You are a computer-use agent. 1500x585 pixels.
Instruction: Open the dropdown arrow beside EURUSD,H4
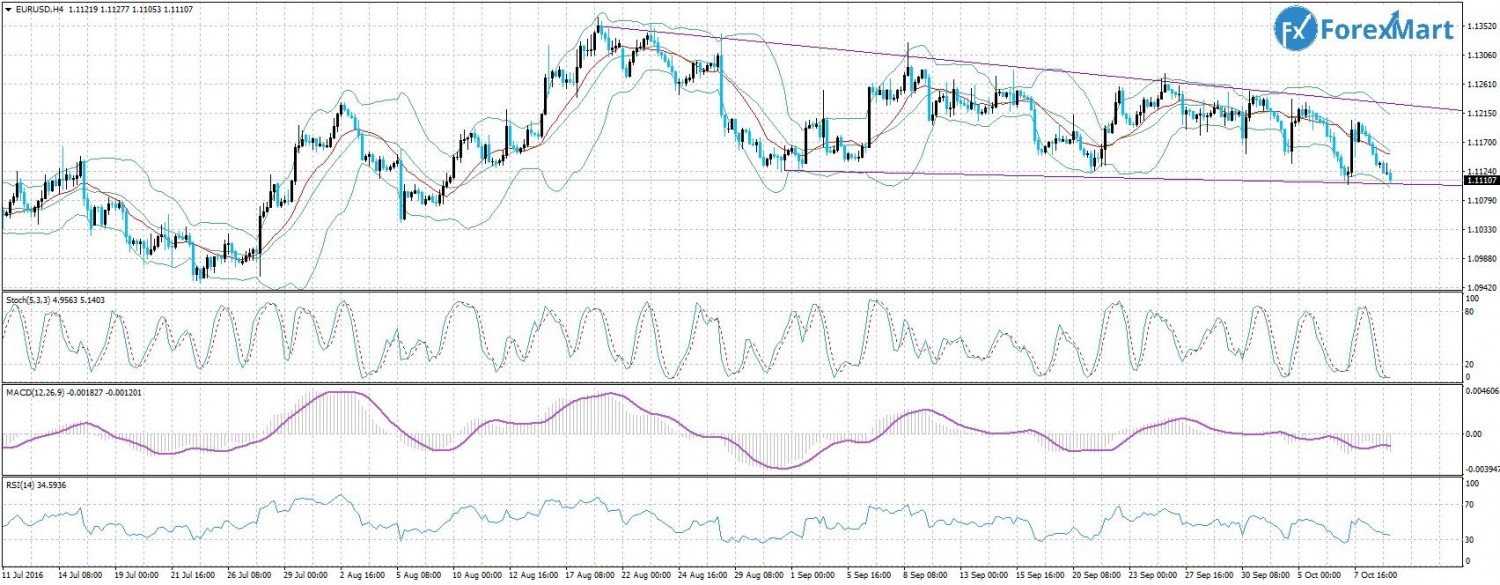coord(8,8)
